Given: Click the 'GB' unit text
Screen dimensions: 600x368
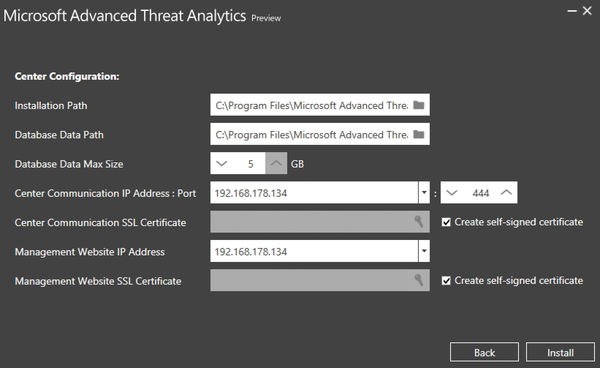Looking at the screenshot, I should tap(297, 164).
